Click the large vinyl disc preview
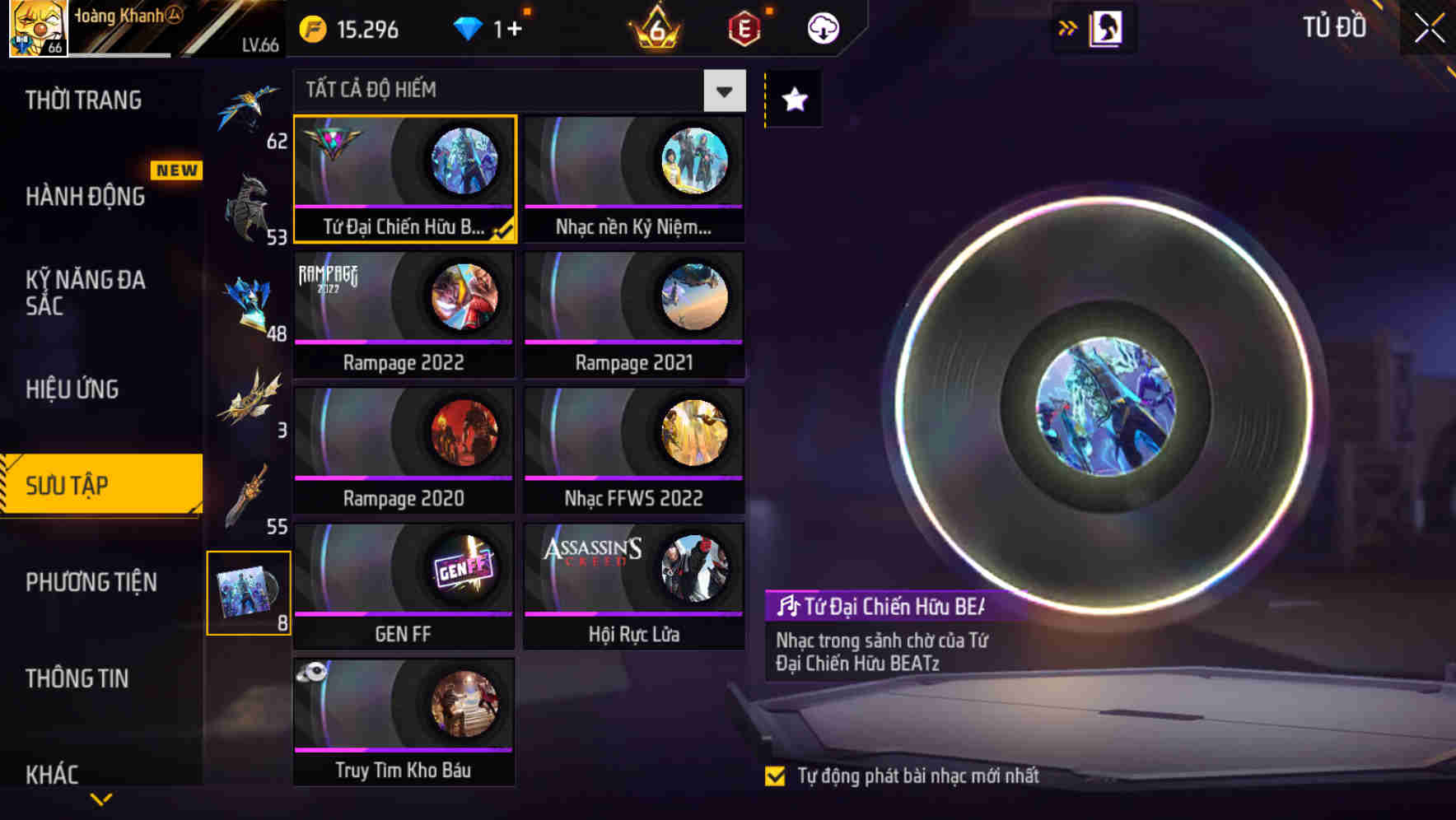 point(1105,406)
